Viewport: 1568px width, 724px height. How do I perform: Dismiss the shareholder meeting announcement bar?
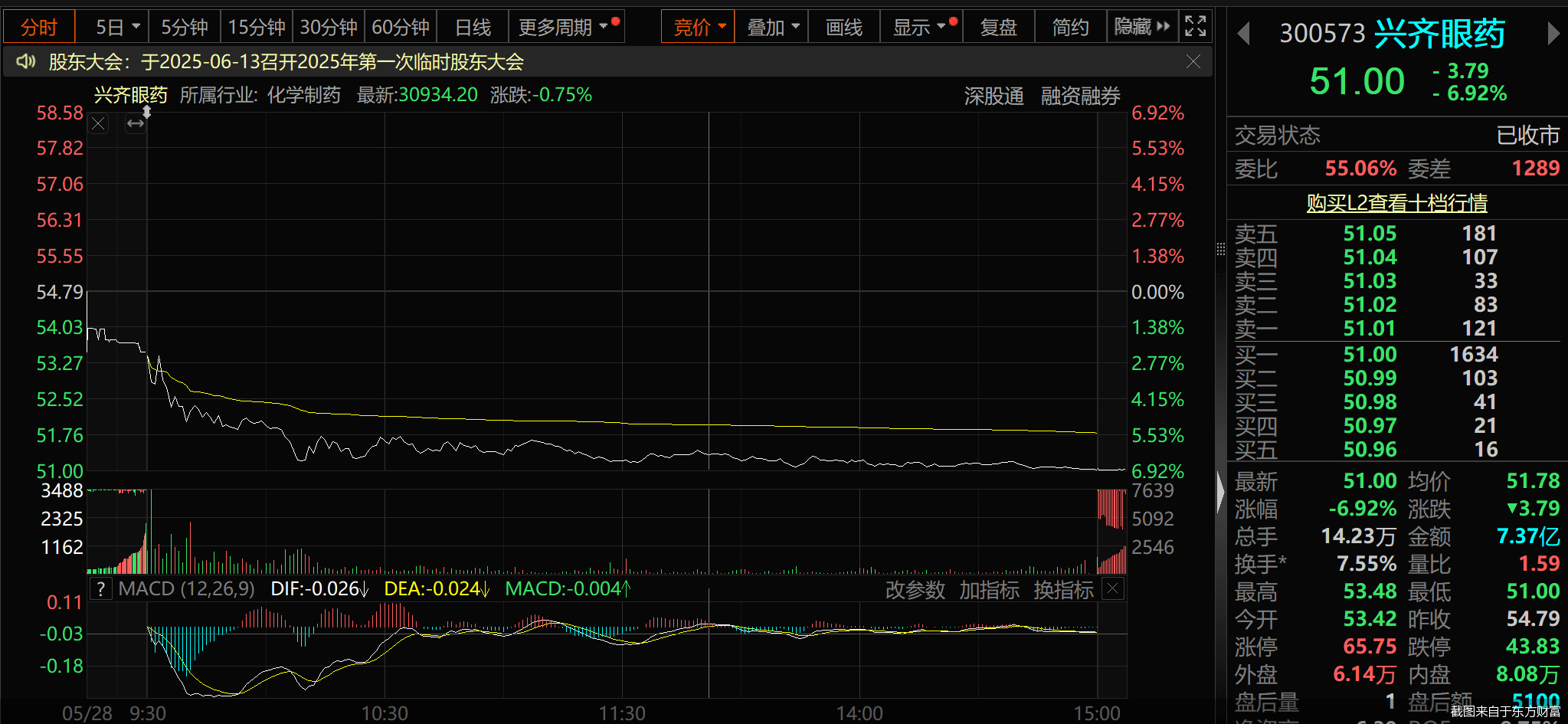click(x=1193, y=62)
